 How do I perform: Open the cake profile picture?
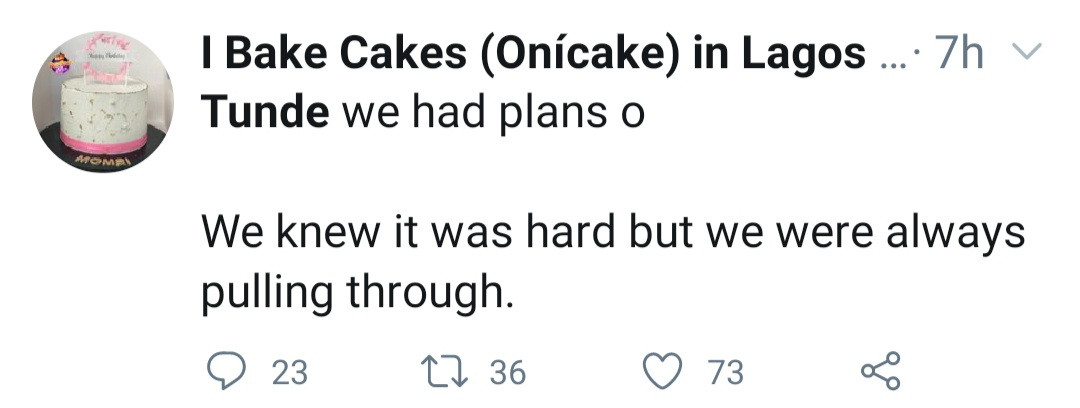[x=103, y=100]
